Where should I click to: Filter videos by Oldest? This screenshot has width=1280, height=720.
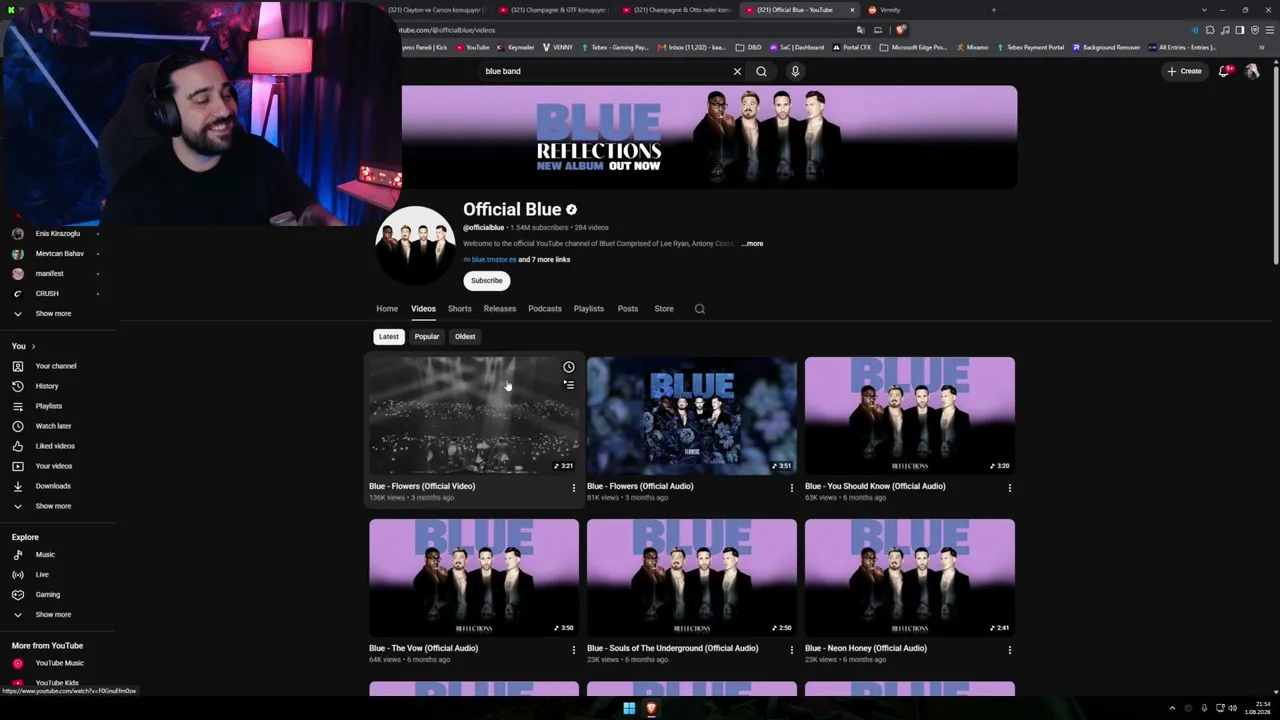[465, 337]
